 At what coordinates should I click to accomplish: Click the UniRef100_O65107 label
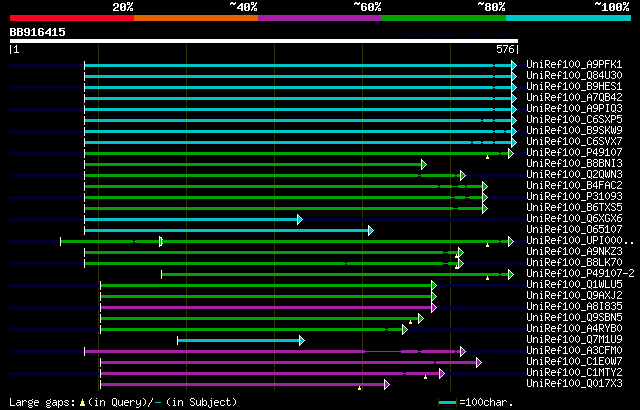point(574,230)
